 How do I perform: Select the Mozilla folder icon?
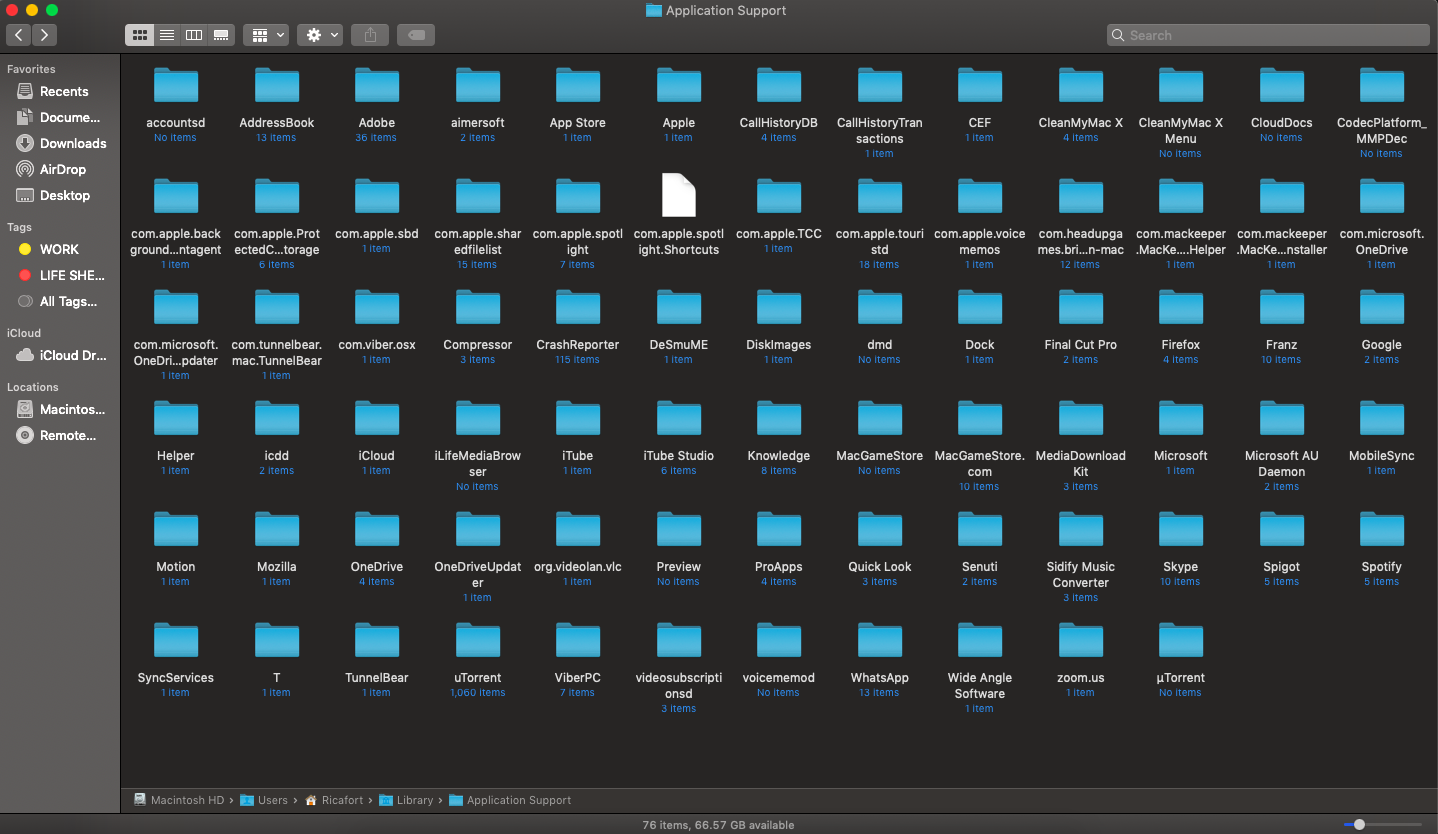(x=277, y=530)
